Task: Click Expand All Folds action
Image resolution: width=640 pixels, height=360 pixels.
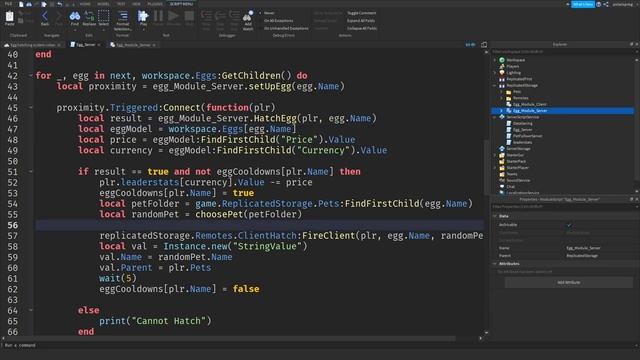Action: (x=361, y=20)
